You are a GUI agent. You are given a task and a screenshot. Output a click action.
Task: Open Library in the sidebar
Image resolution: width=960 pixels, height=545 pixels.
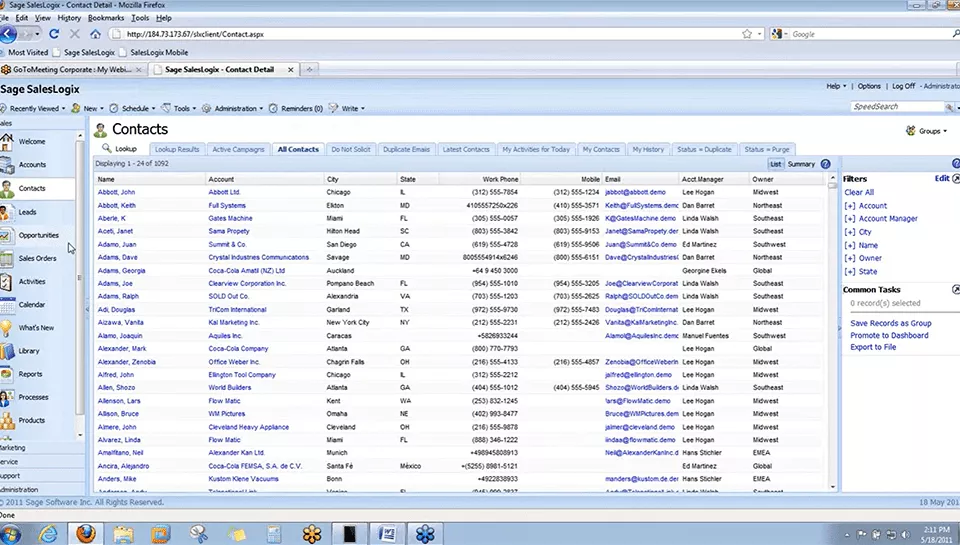coord(28,351)
